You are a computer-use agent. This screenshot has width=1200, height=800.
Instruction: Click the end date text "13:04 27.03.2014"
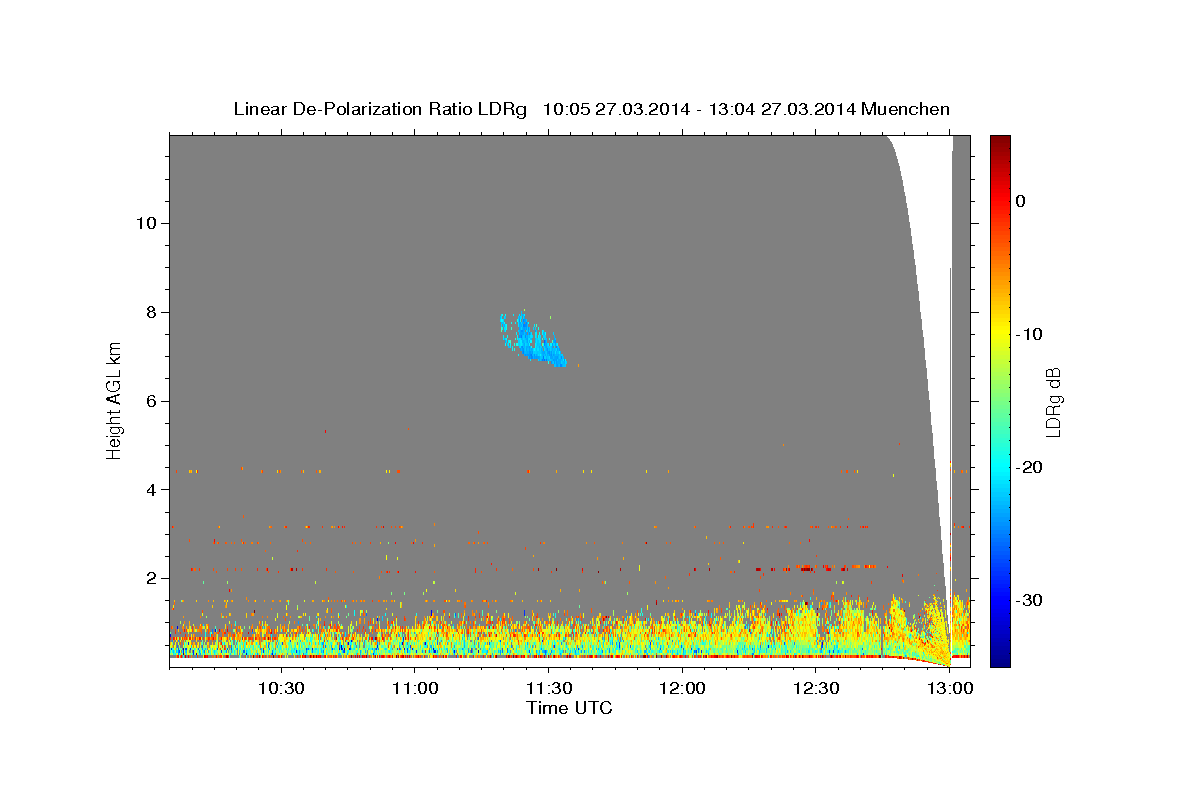[x=782, y=109]
